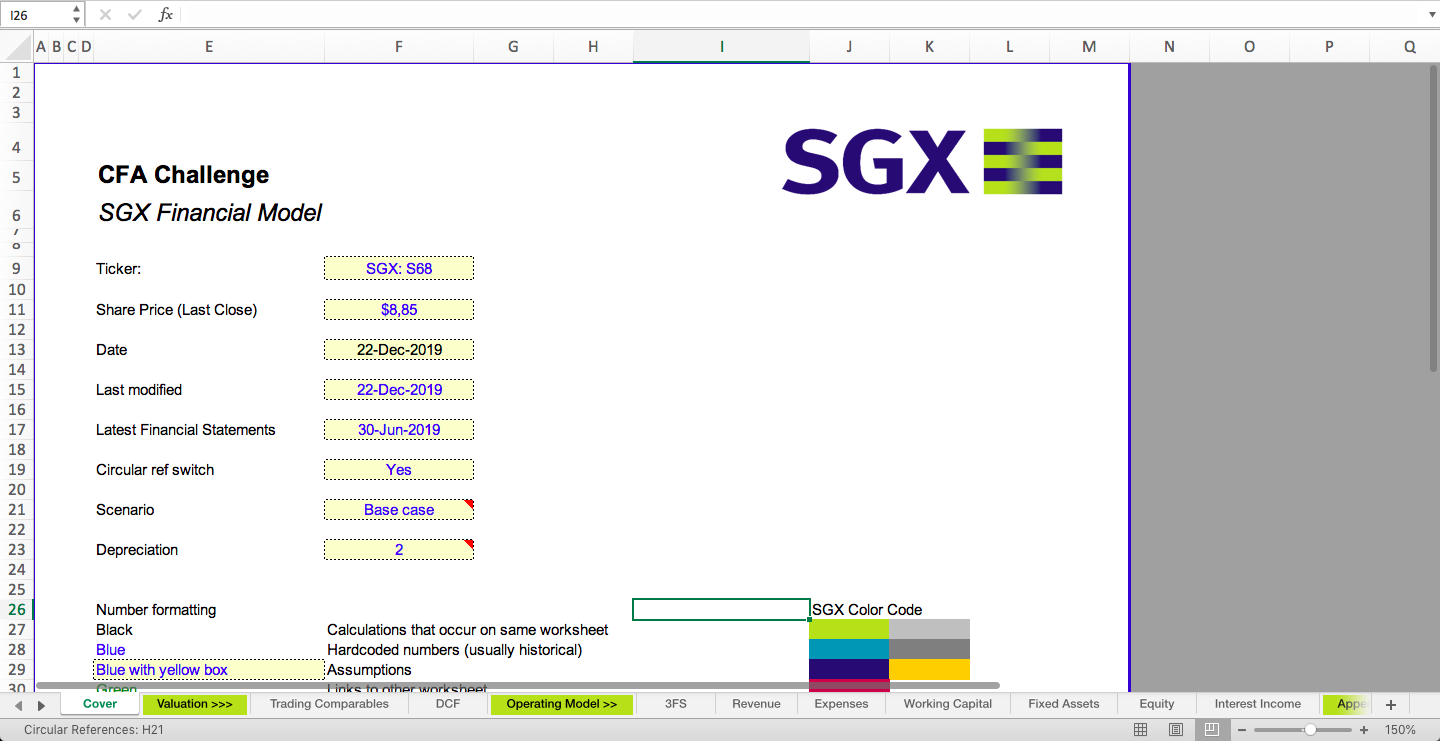Select the Blue with yellow box cell
The height and width of the screenshot is (741, 1440).
209,670
